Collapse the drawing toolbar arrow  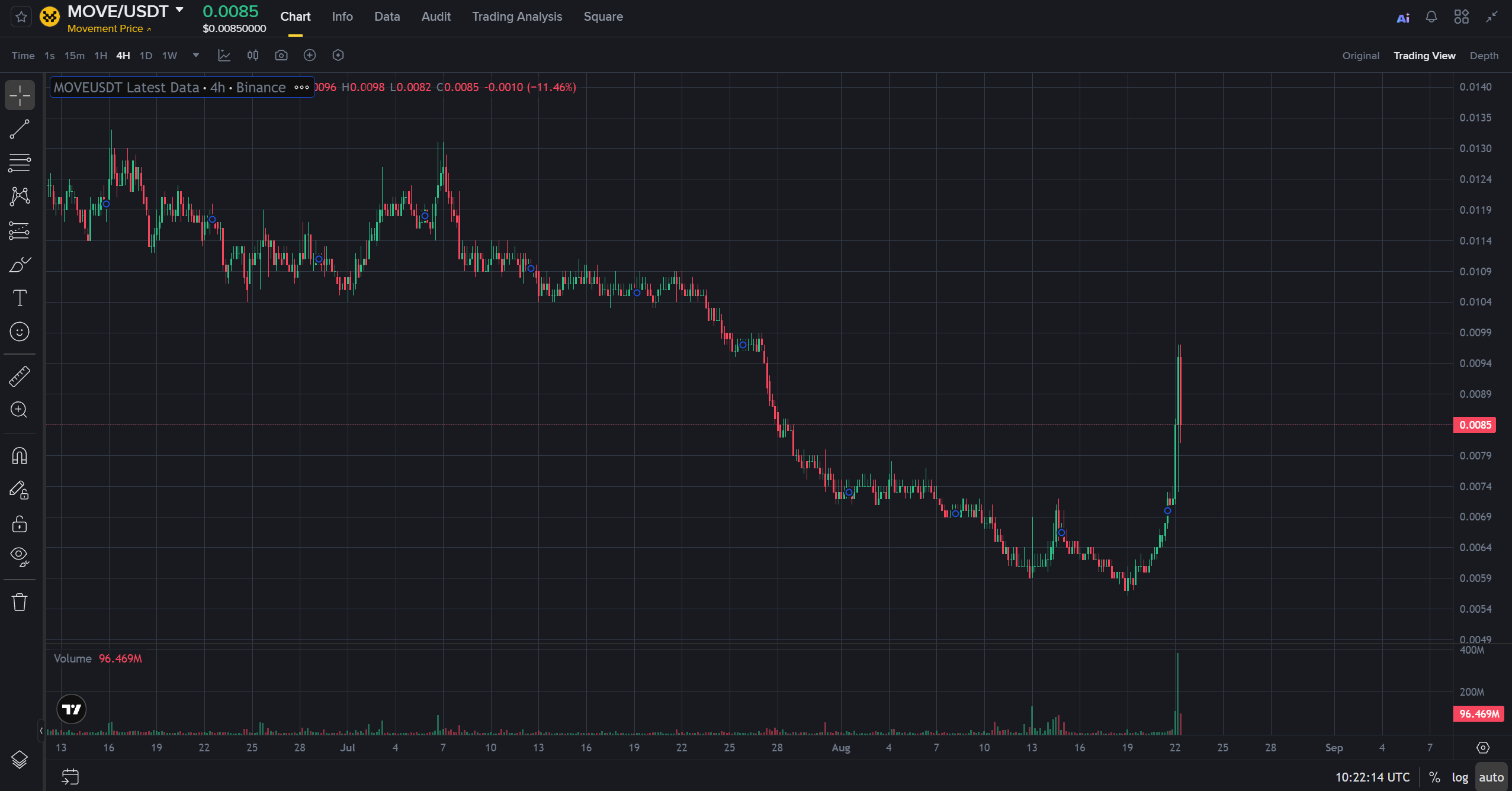41,731
